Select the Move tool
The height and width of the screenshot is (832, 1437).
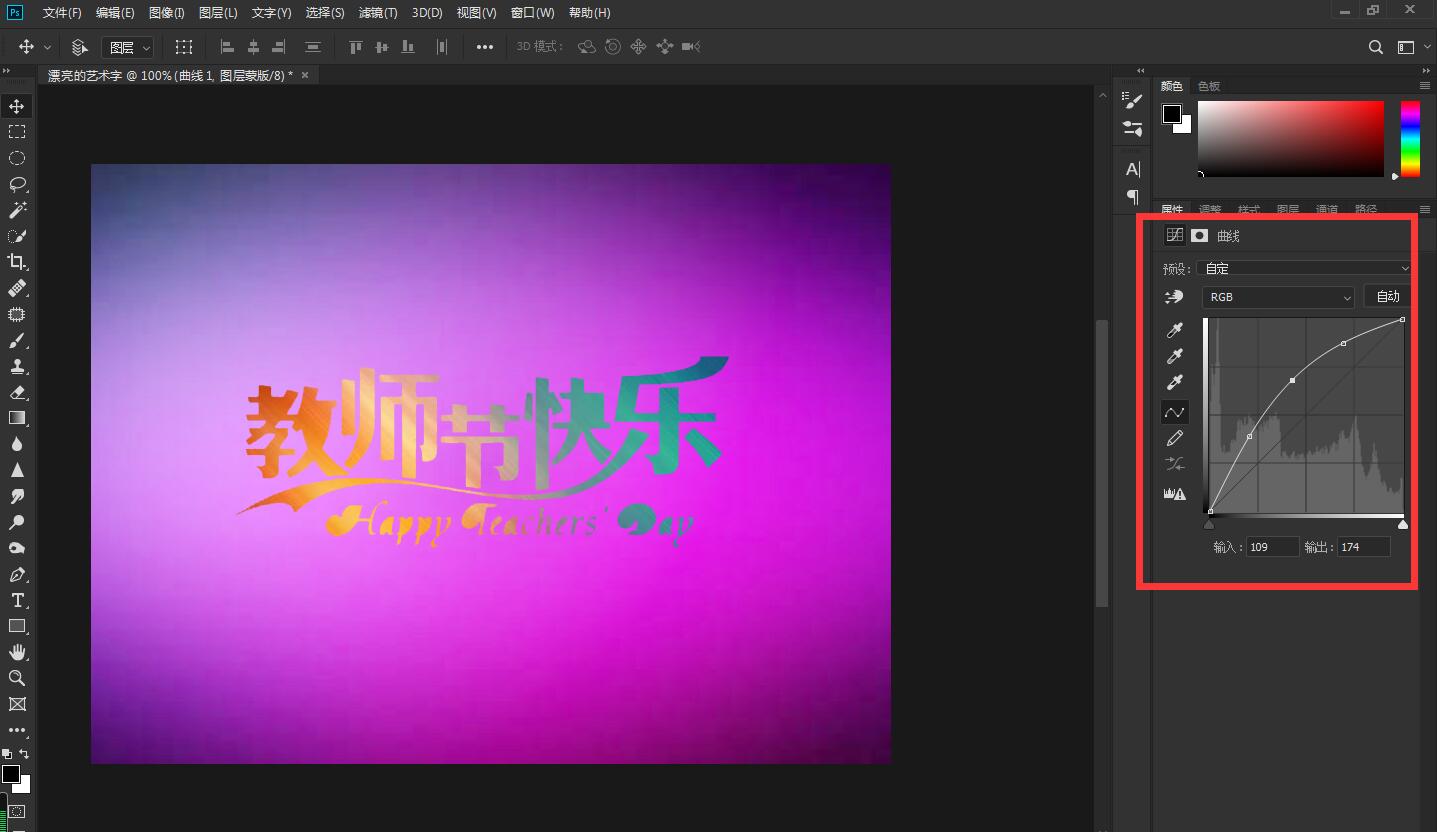tap(15, 105)
